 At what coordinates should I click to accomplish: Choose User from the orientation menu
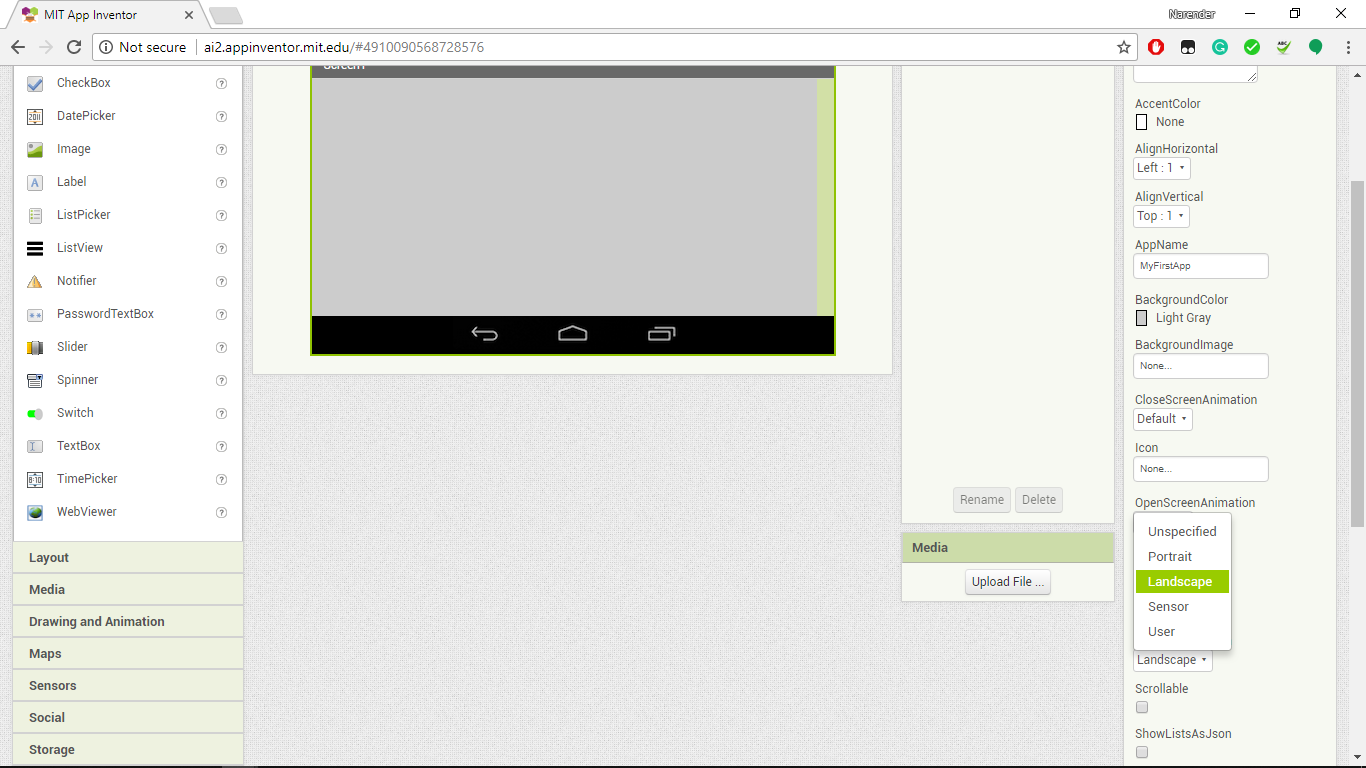(x=1182, y=632)
